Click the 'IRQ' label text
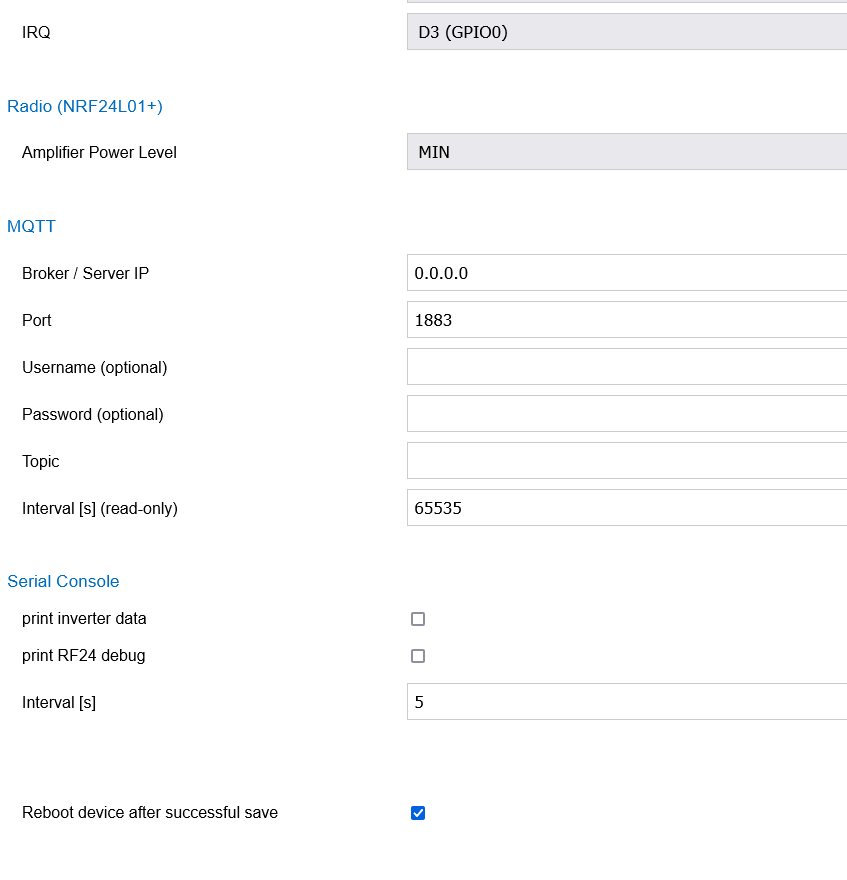 36,32
